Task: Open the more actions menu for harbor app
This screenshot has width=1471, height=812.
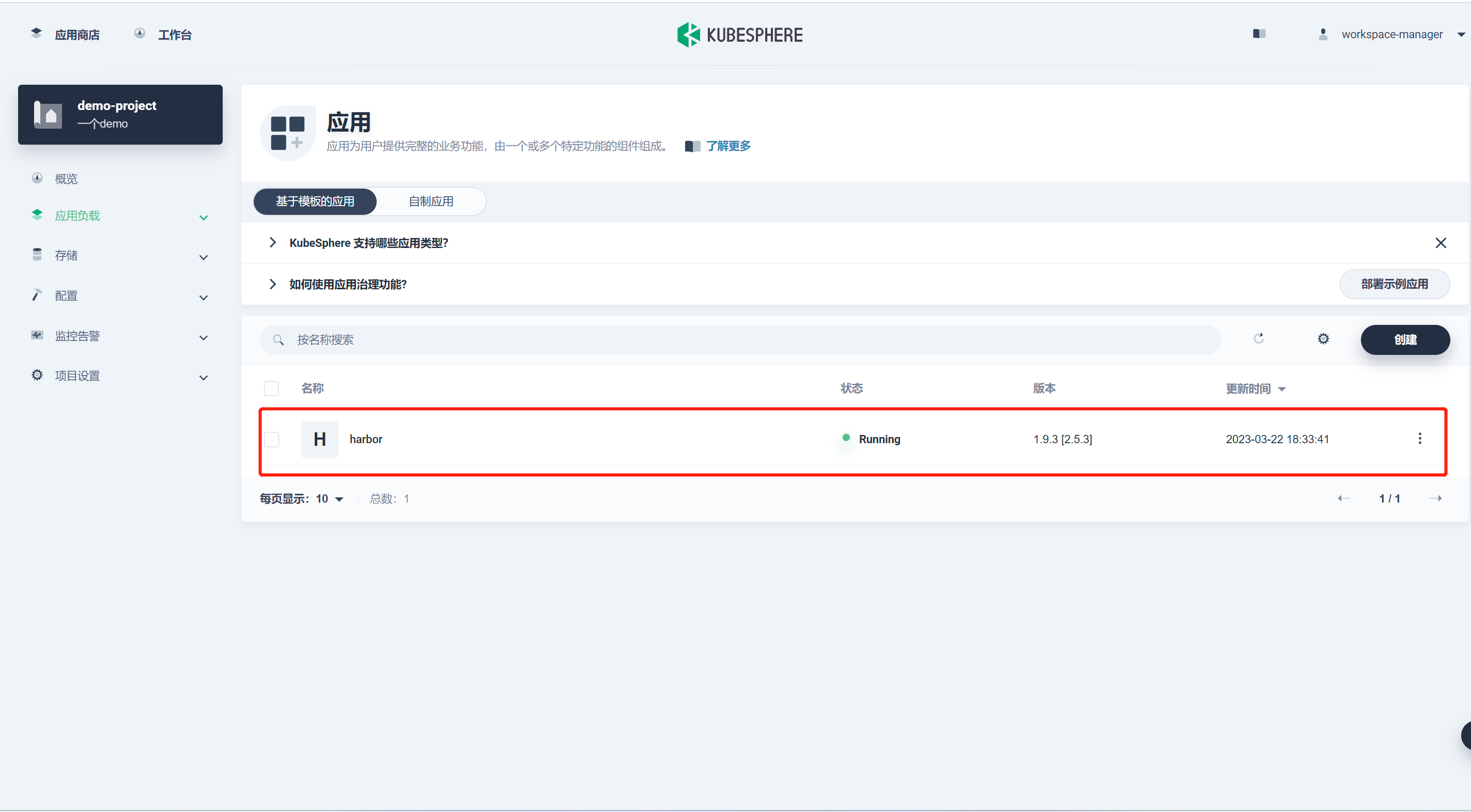Action: click(x=1420, y=439)
